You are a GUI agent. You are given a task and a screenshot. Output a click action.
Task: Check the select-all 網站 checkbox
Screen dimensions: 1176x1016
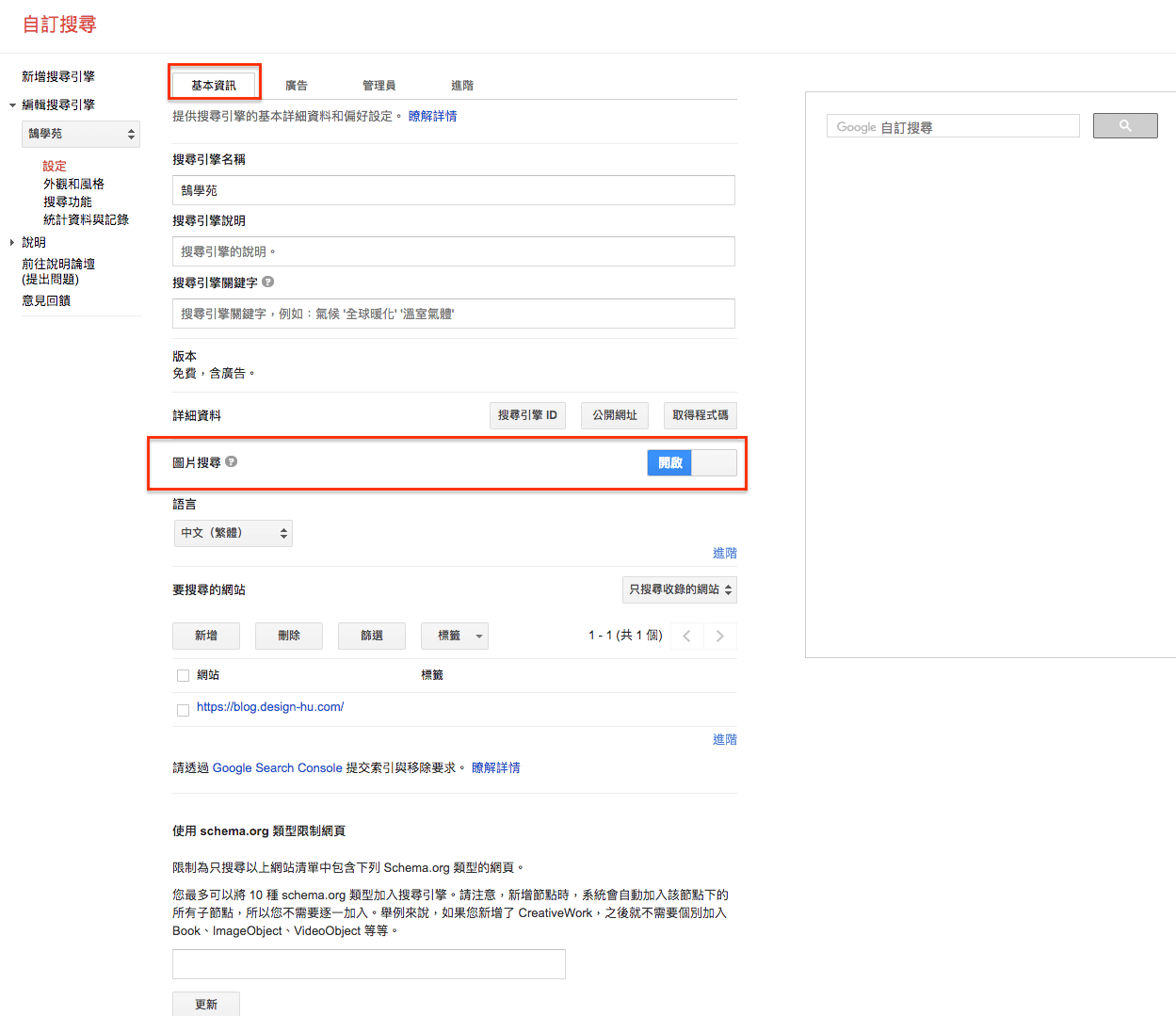click(x=183, y=675)
